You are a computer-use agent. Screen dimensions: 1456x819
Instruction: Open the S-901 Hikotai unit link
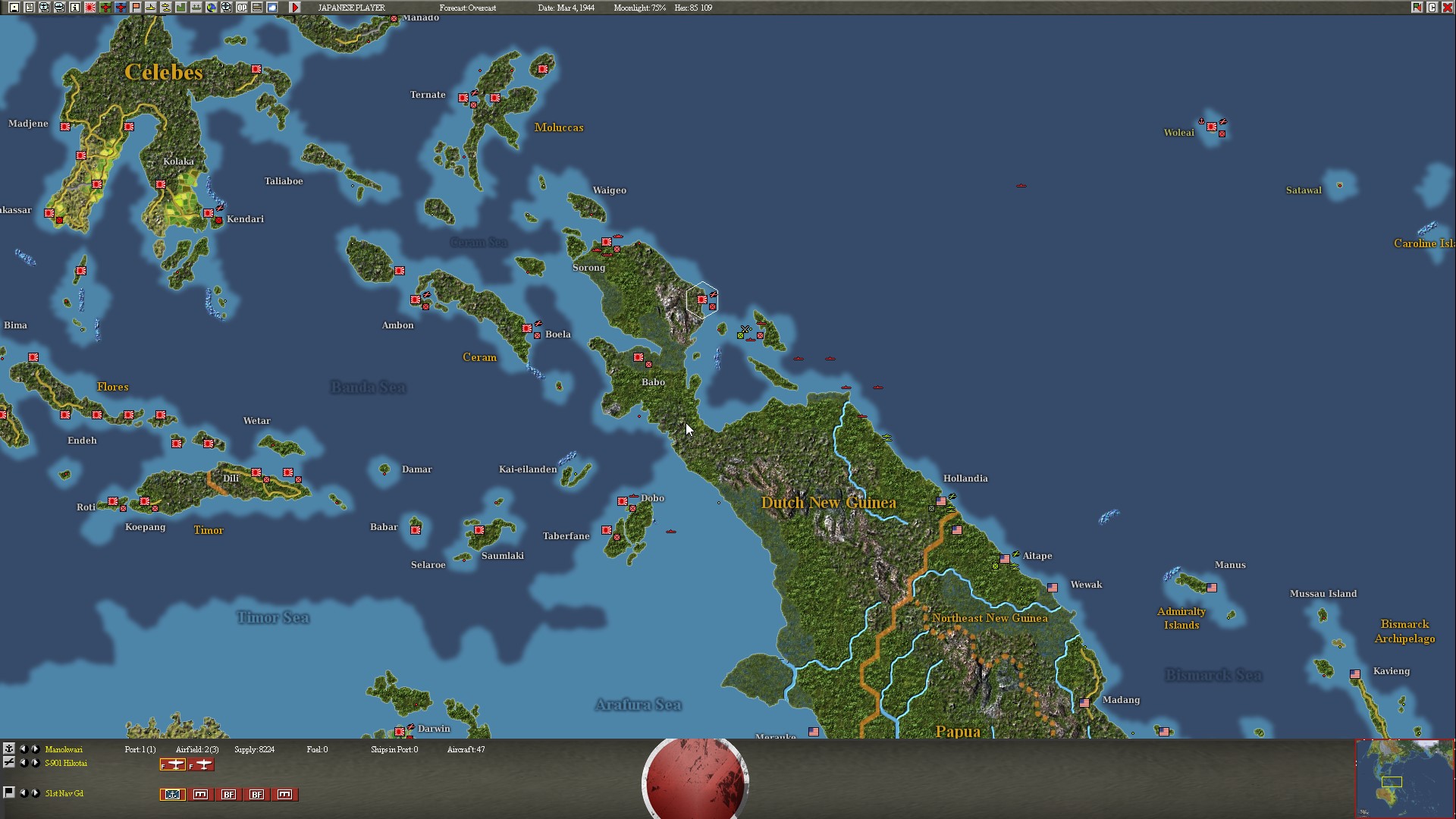click(66, 763)
